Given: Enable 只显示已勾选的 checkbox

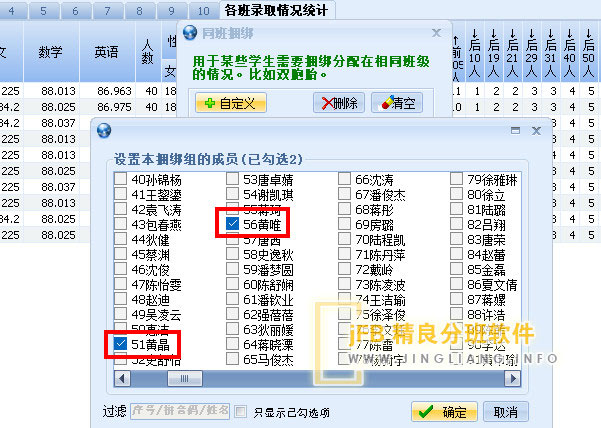Looking at the screenshot, I should coord(241,412).
